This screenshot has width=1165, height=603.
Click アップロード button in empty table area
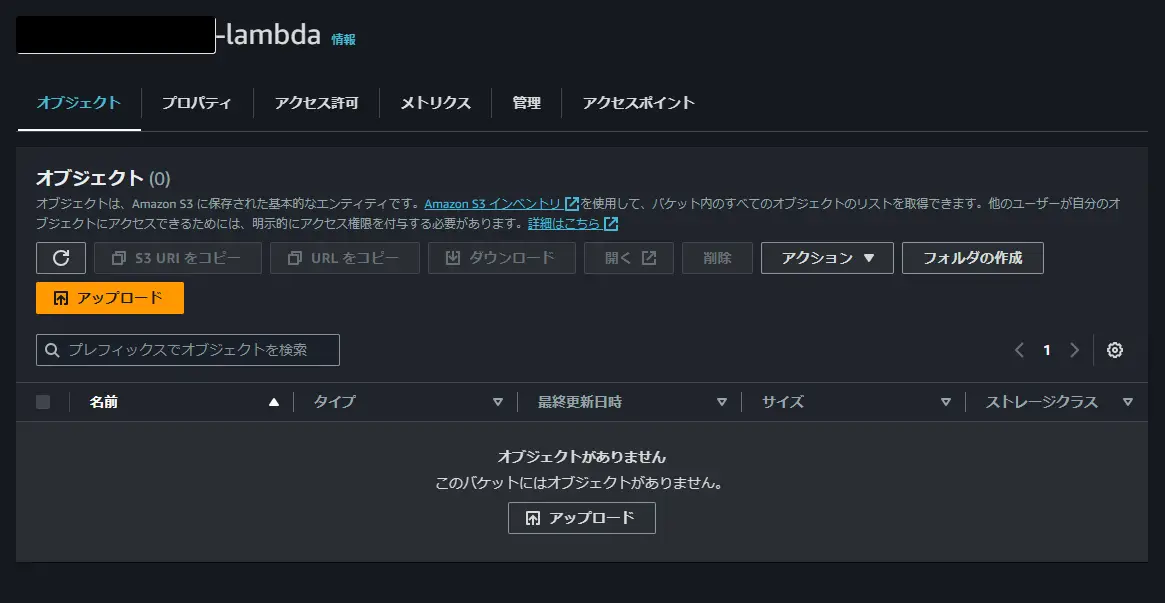click(582, 518)
